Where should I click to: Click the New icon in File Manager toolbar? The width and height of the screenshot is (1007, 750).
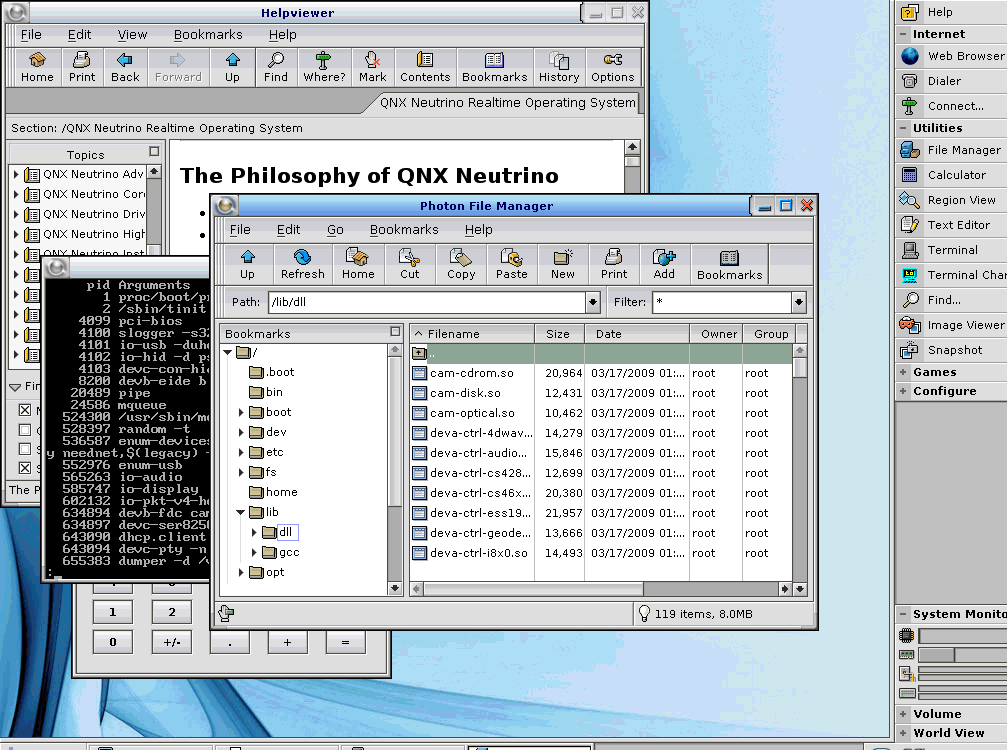click(x=562, y=263)
